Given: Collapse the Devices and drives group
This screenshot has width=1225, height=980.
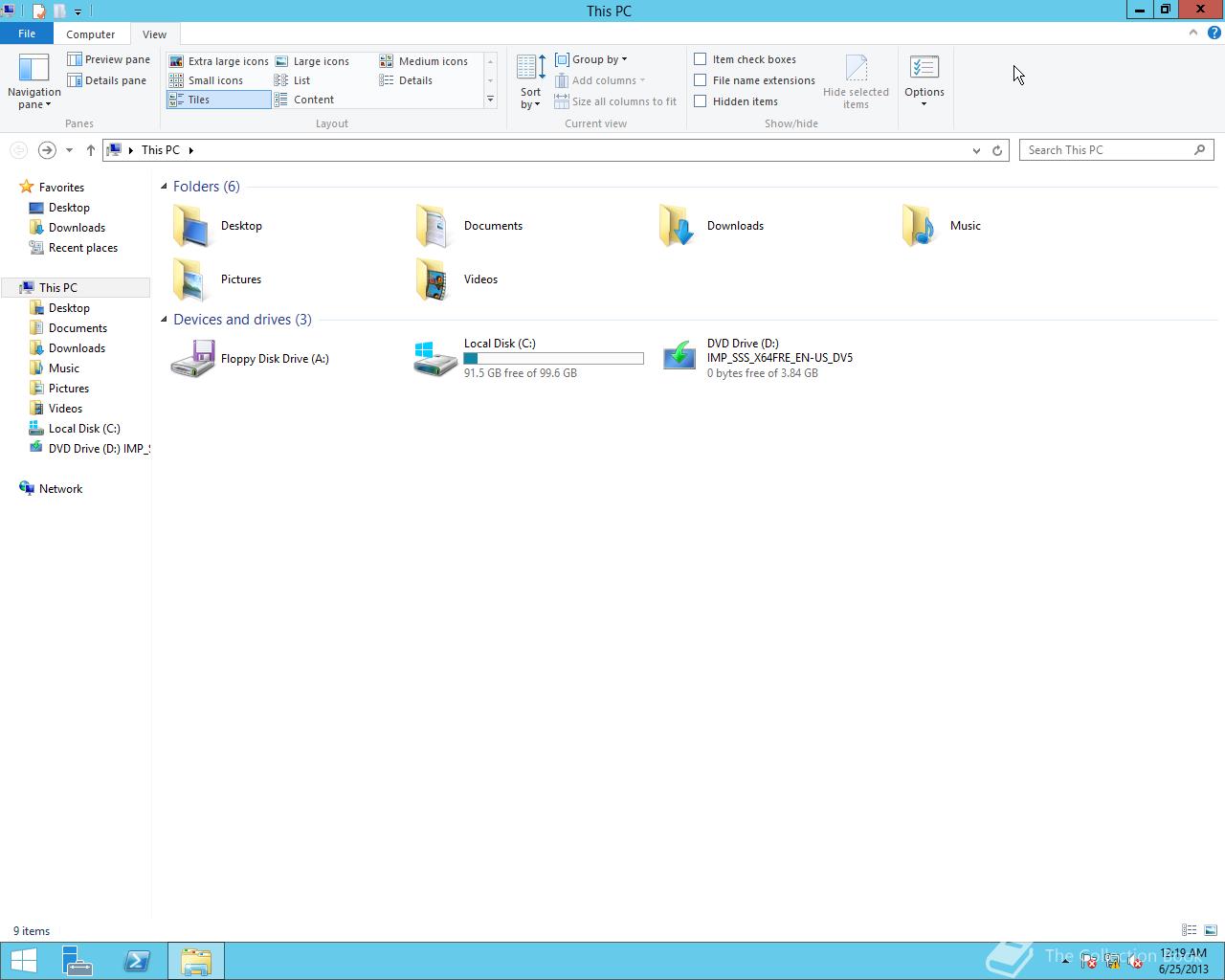Looking at the screenshot, I should pyautogui.click(x=164, y=320).
